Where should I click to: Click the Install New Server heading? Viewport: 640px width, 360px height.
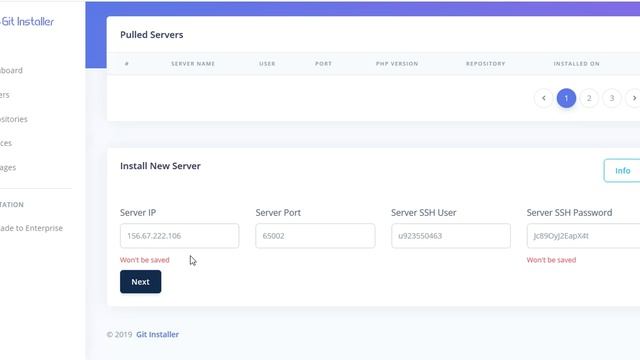(160, 166)
